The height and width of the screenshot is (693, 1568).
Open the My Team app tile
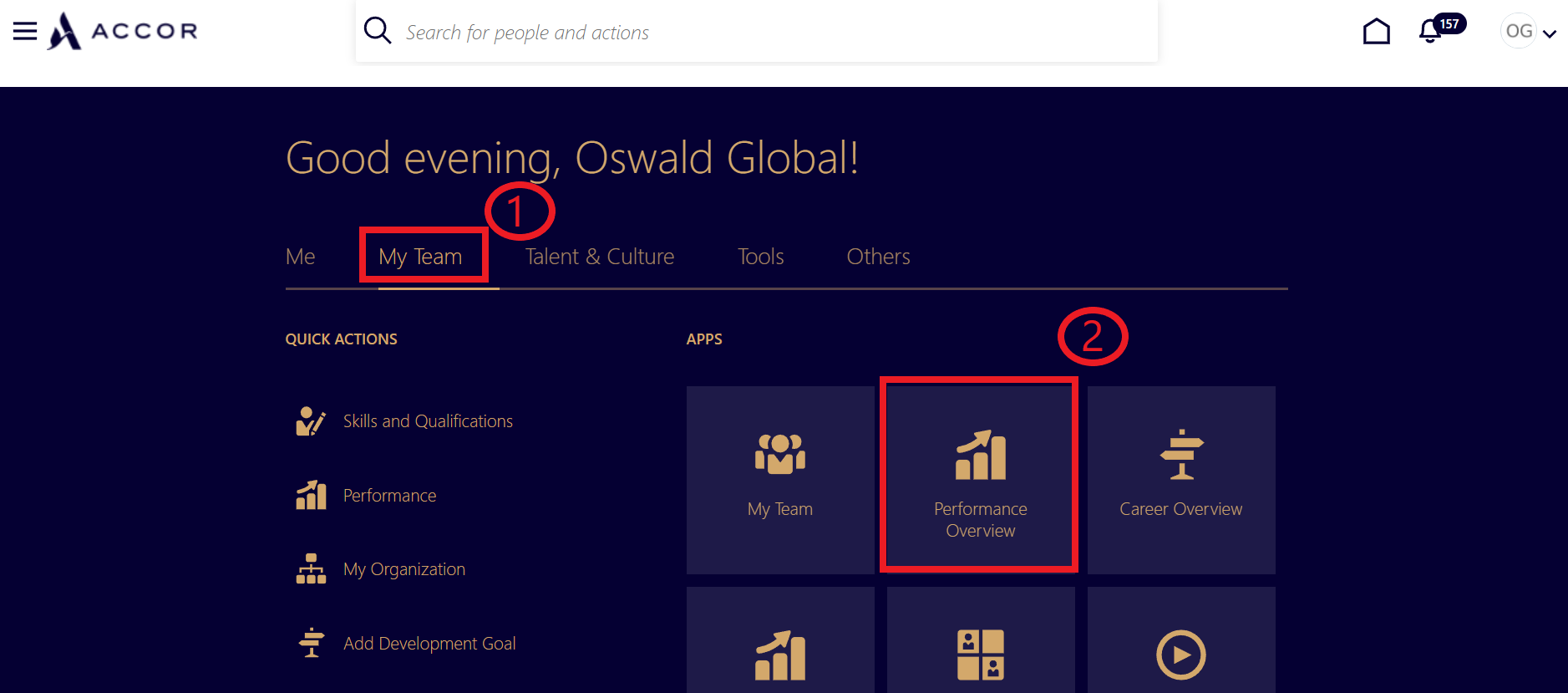pyautogui.click(x=780, y=480)
